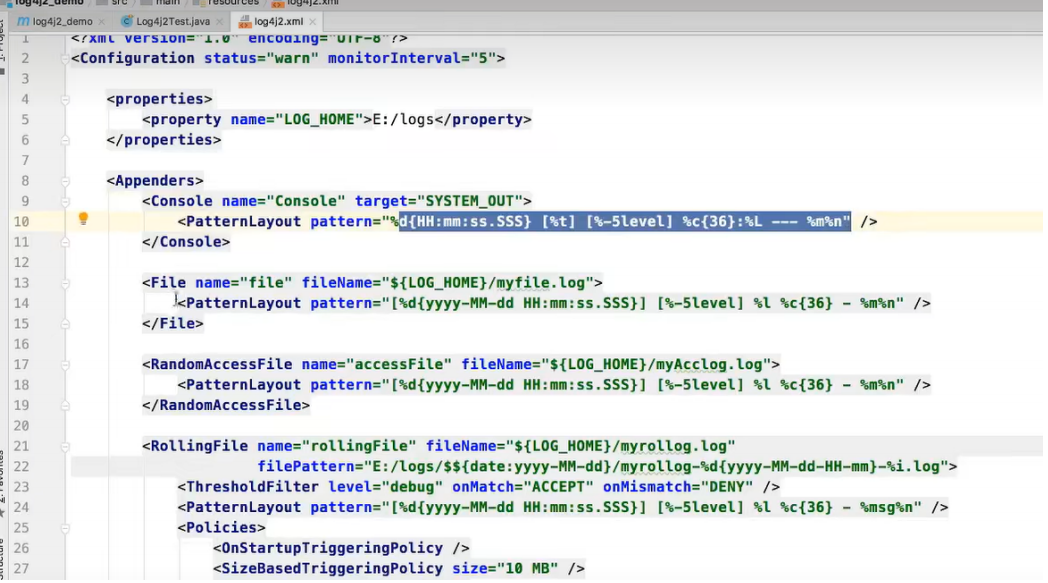Viewport: 1048px width, 583px height.
Task: Click the closing </File> tag
Action: coord(172,324)
